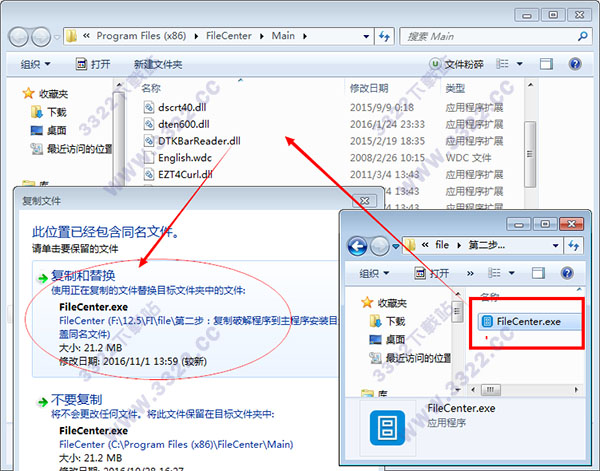600x471 pixels.
Task: Open 最近访问的位置 in small window sidebar
Action: pyautogui.click(x=410, y=358)
